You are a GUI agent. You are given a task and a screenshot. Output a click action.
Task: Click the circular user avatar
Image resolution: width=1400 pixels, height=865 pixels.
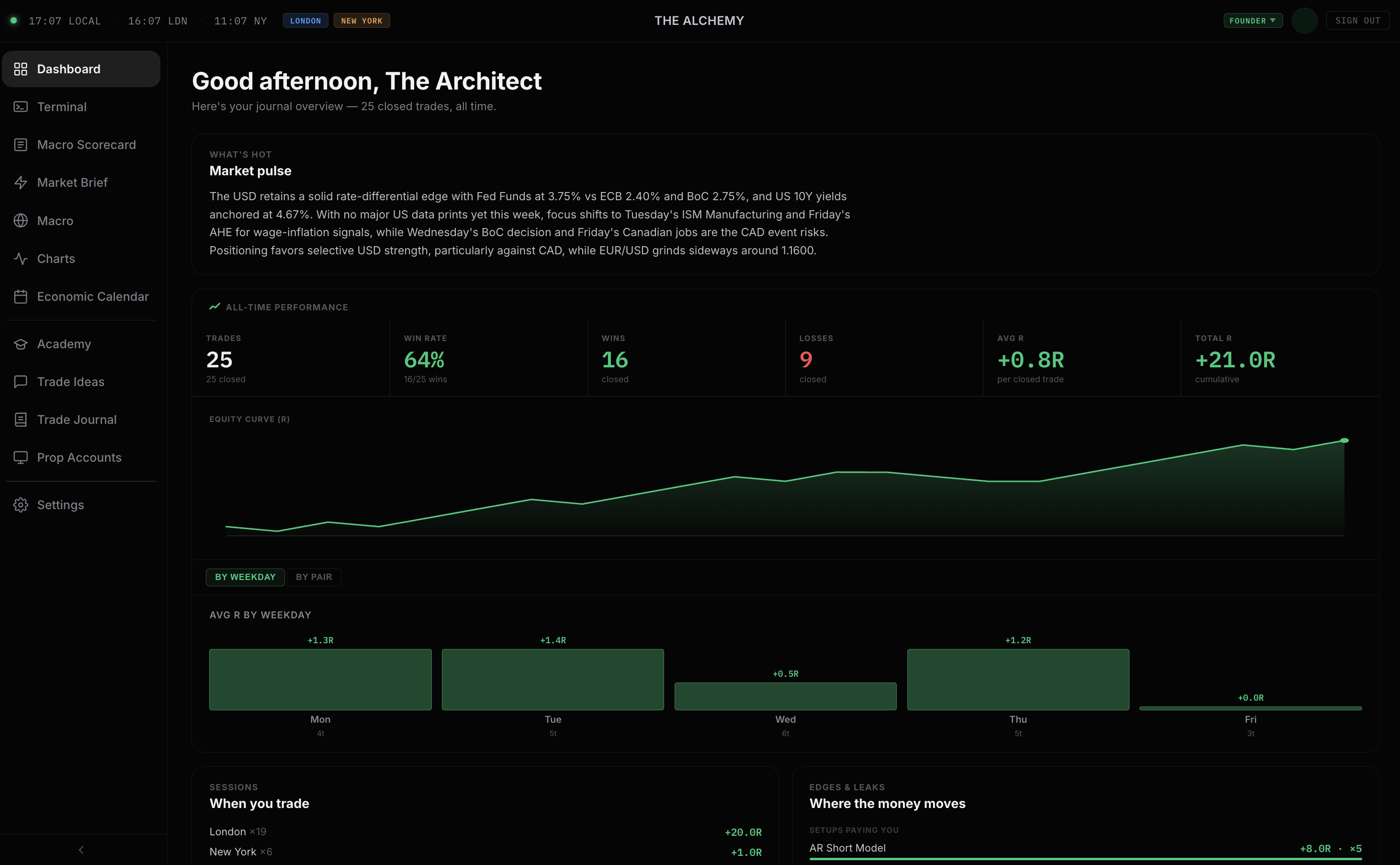(x=1304, y=21)
